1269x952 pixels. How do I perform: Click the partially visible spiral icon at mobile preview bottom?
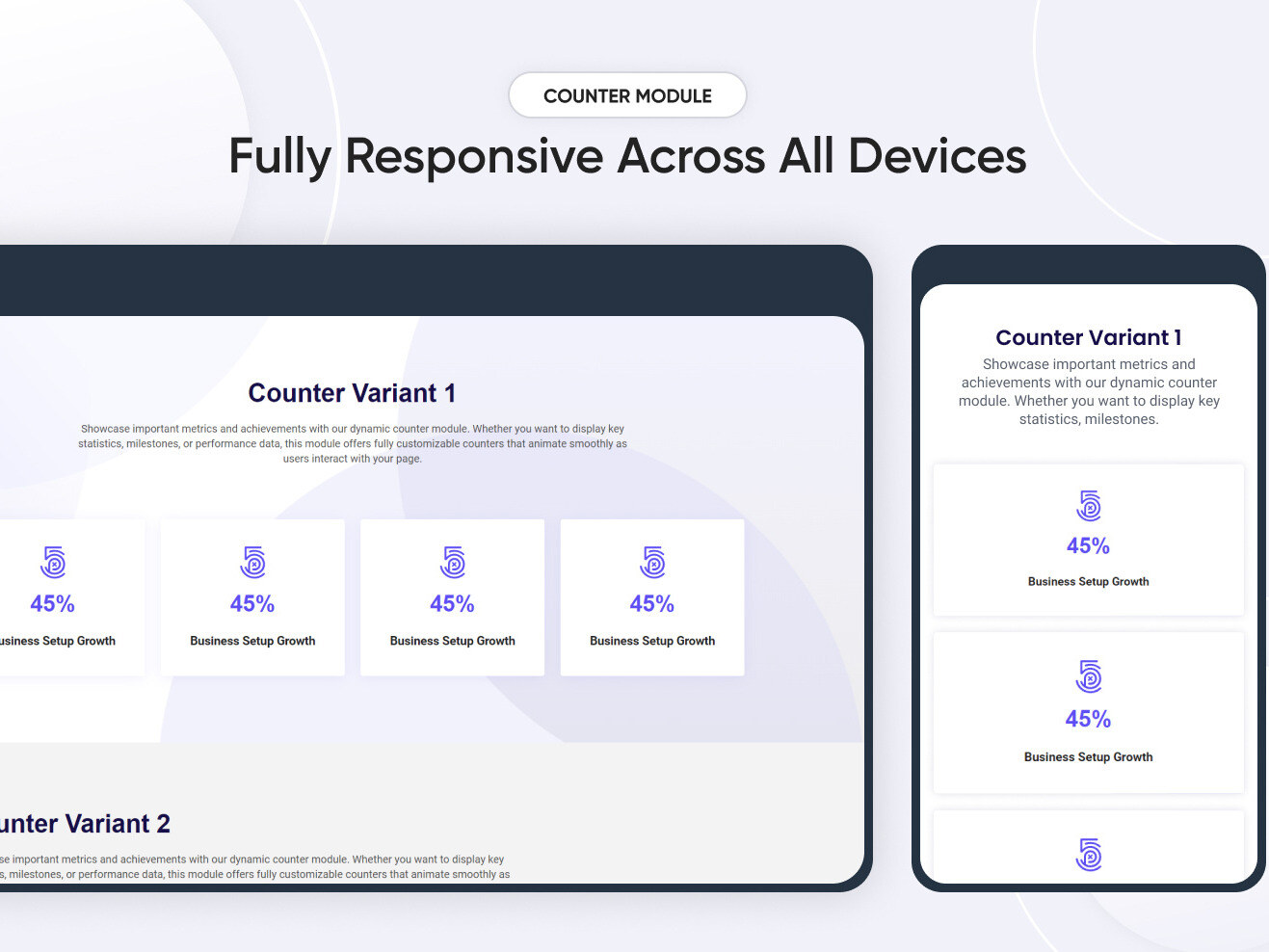1088,852
